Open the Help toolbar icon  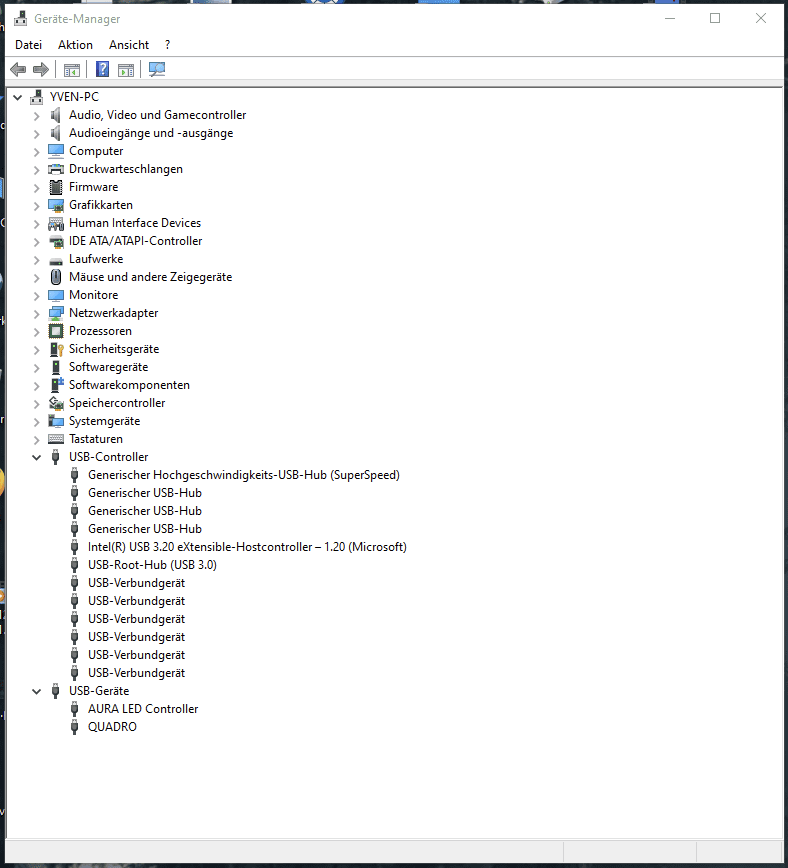(102, 70)
